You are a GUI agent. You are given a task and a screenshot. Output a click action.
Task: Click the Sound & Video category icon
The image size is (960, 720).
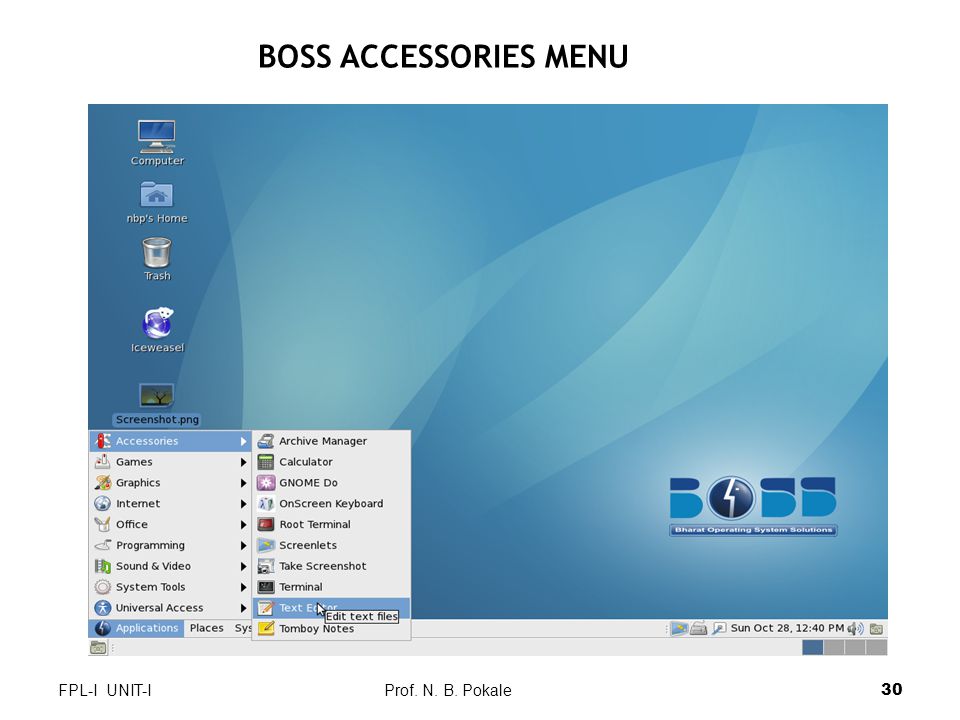(103, 566)
